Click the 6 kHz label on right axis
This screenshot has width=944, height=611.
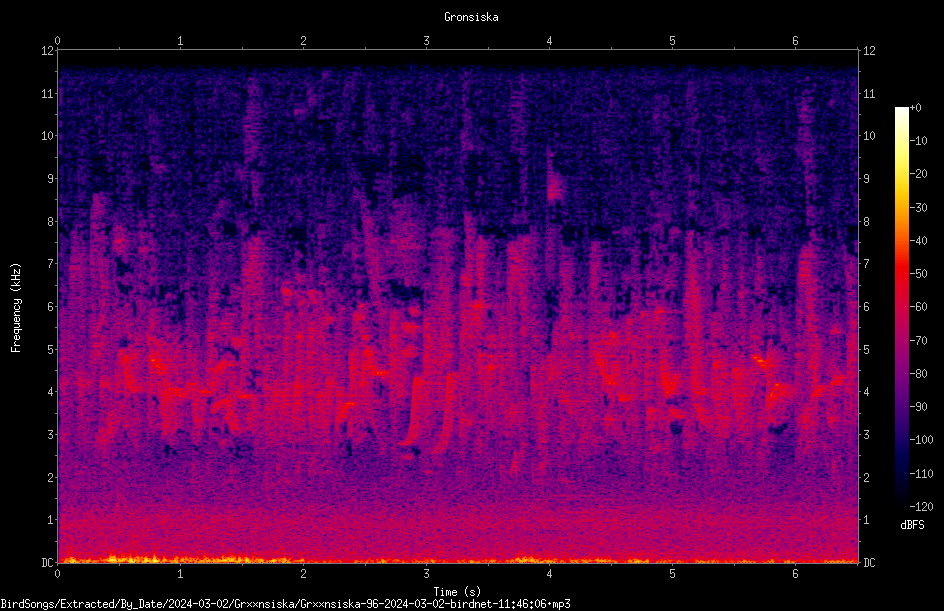click(866, 306)
